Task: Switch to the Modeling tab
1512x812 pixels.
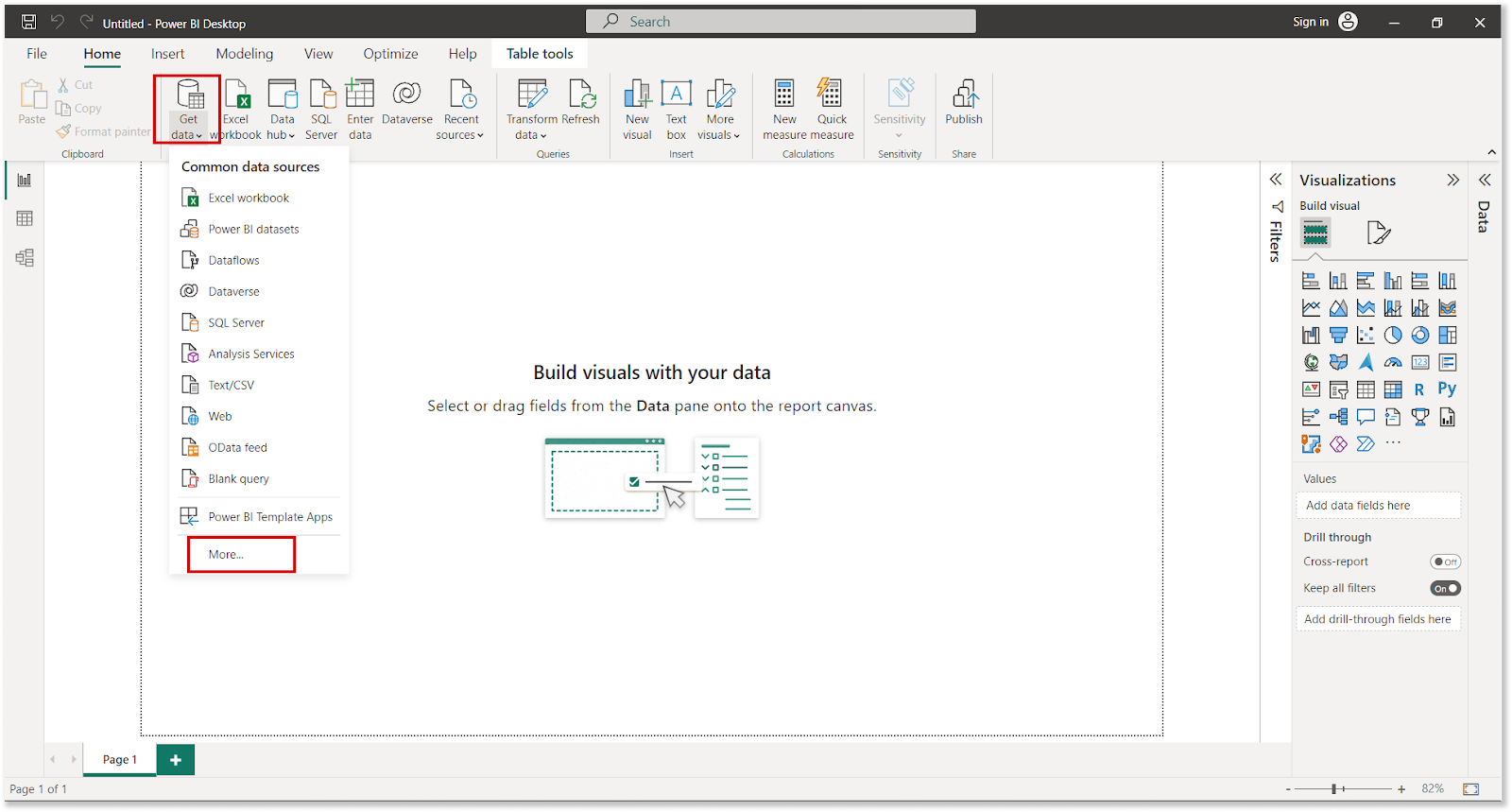Action: click(x=244, y=54)
